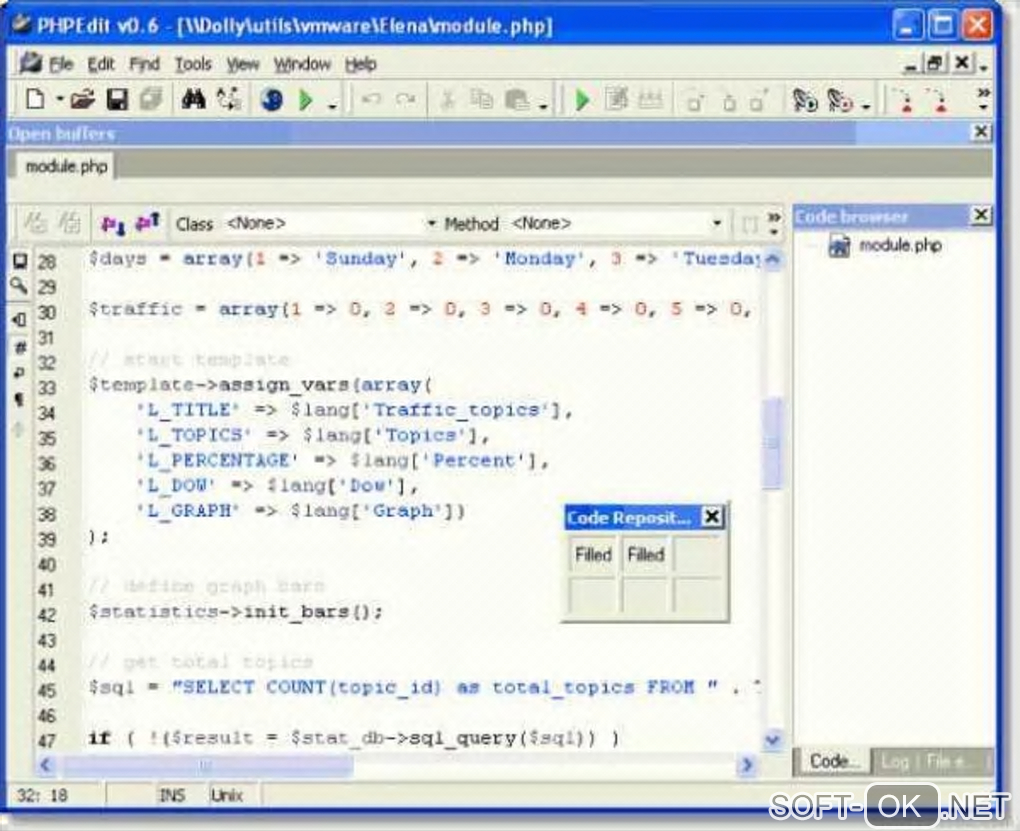Click the editor vertical scrollbar thumb

click(772, 443)
